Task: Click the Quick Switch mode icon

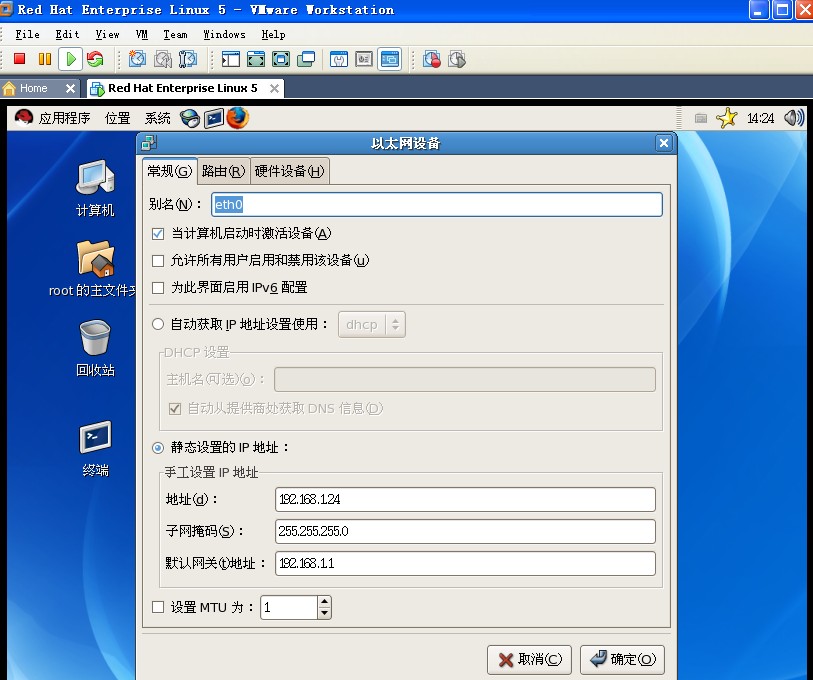Action: [256, 59]
